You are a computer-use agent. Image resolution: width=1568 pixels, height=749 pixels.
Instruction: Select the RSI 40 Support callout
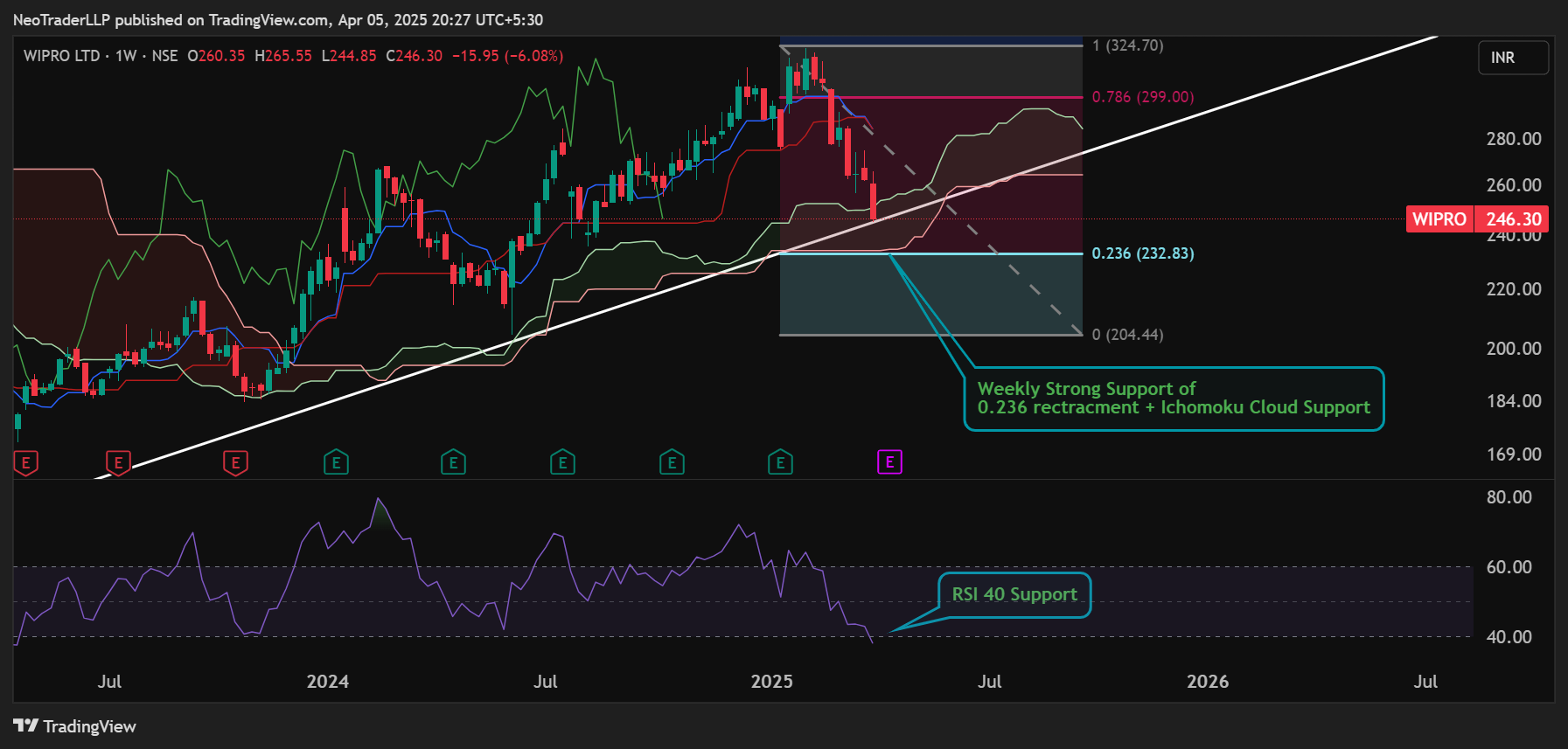pos(1014,594)
